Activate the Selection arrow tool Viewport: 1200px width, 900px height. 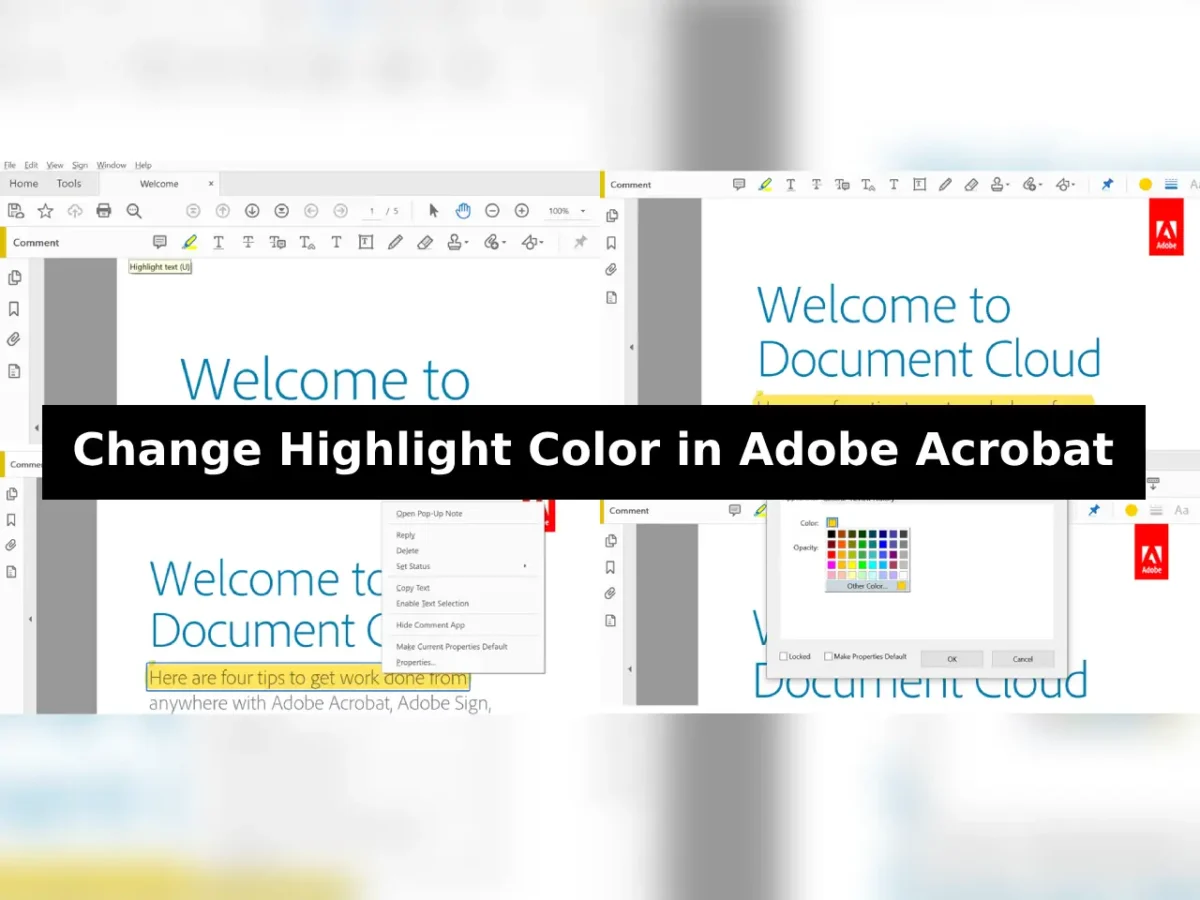click(434, 210)
